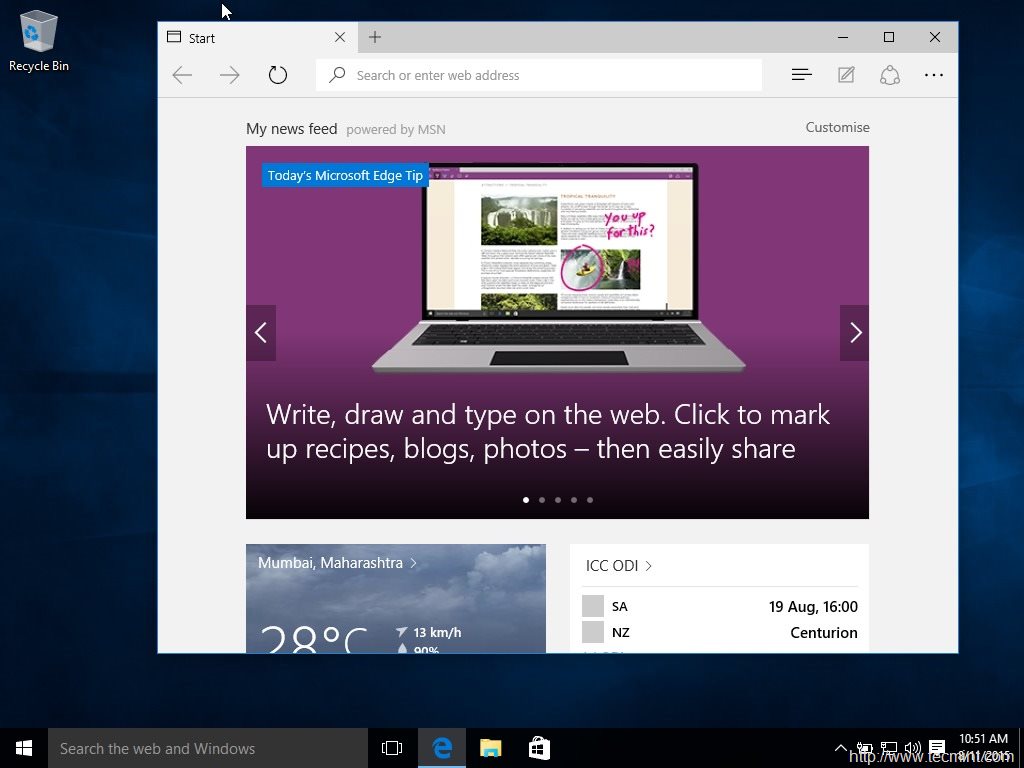Click the Share icon in Edge toolbar

(x=890, y=75)
